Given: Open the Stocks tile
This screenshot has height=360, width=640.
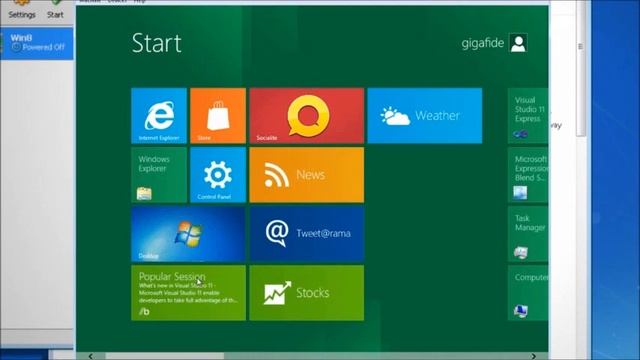Looking at the screenshot, I should coord(307,293).
